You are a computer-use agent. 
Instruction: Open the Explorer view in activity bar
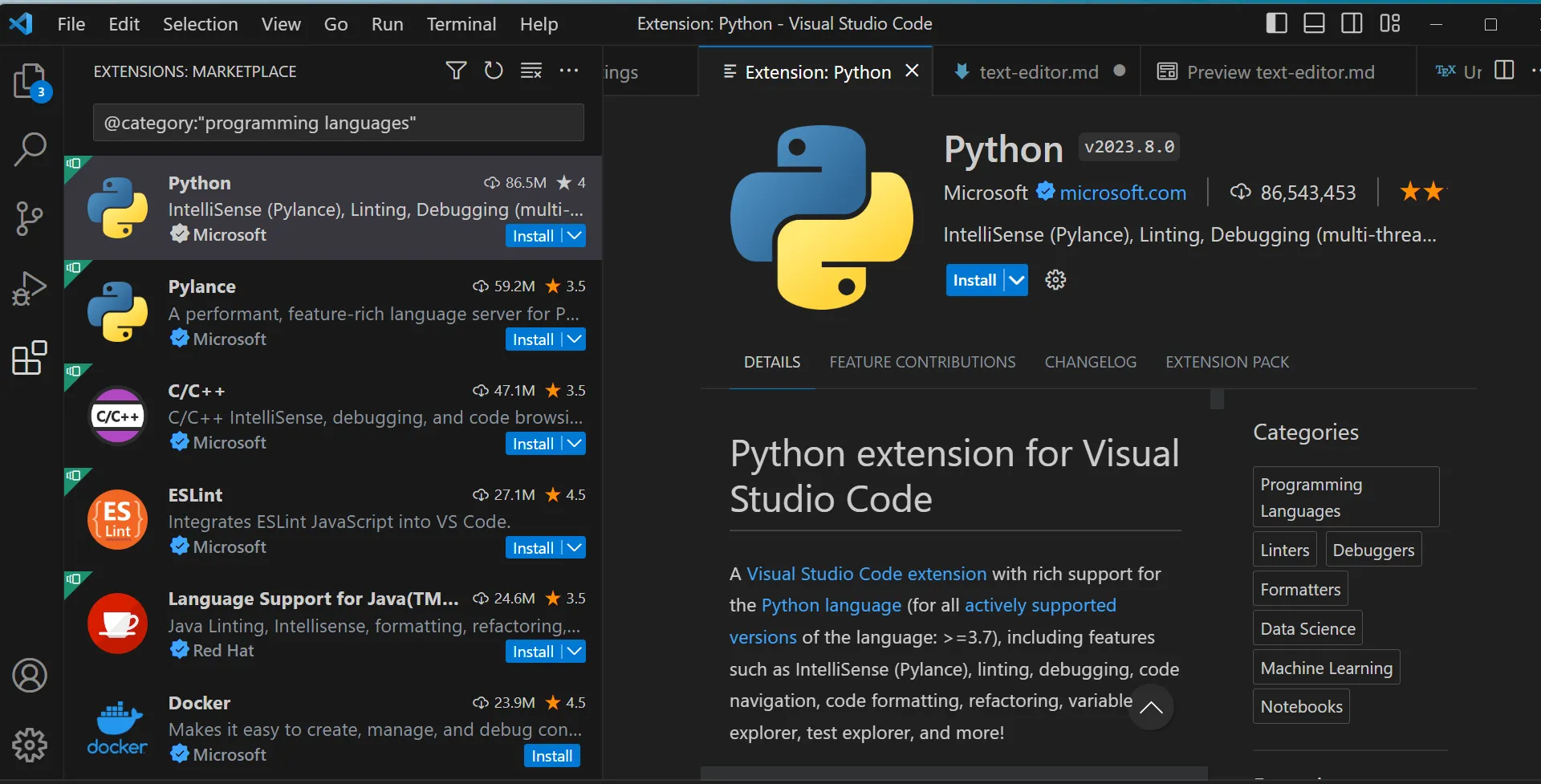point(30,80)
